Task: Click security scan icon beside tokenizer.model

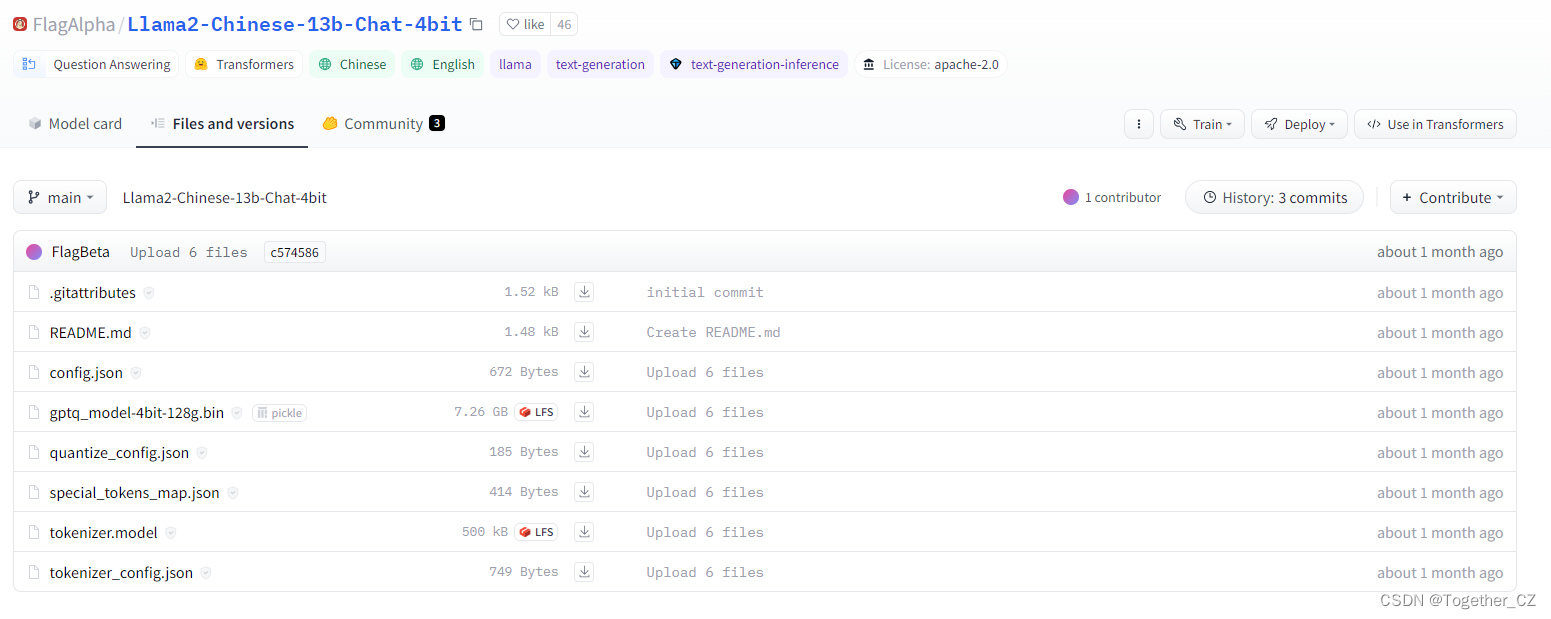Action: (171, 533)
